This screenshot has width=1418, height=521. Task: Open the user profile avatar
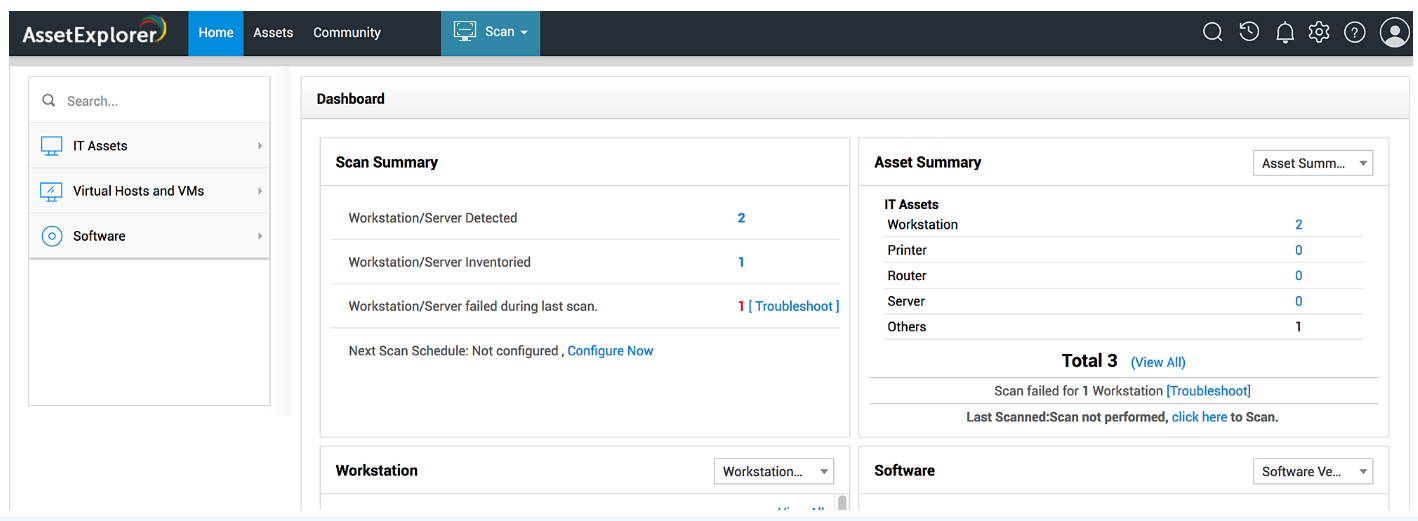pyautogui.click(x=1394, y=32)
